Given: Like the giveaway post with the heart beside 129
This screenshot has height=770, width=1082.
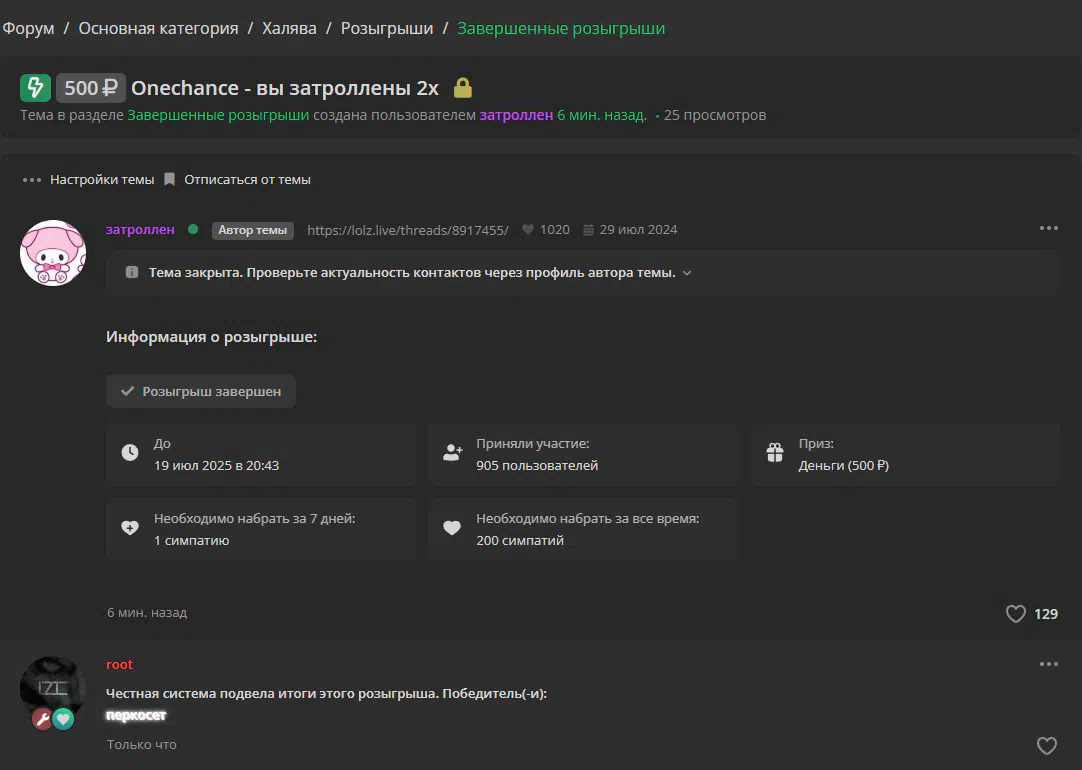Looking at the screenshot, I should (x=1016, y=614).
